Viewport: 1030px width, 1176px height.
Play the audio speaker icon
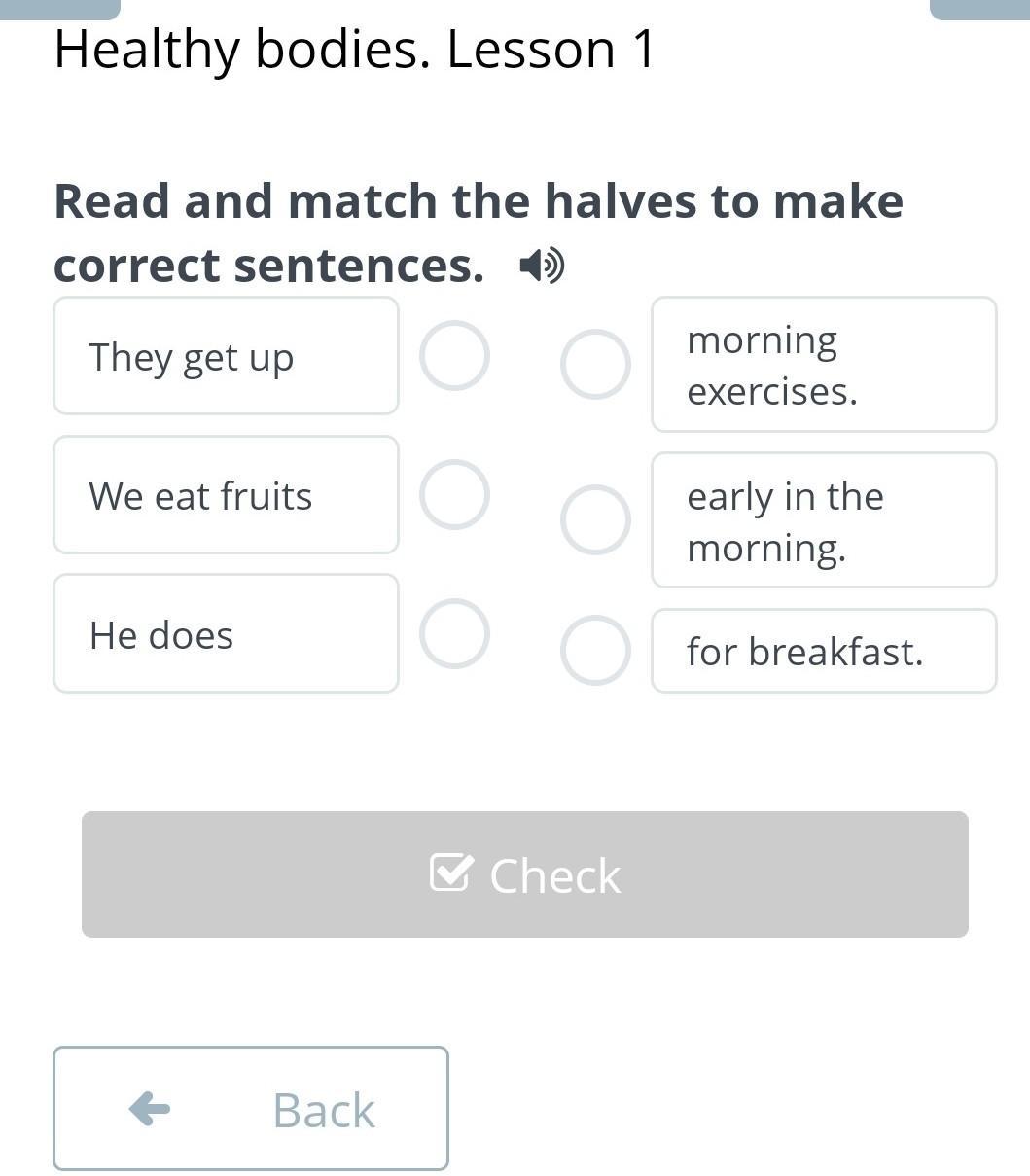point(542,265)
